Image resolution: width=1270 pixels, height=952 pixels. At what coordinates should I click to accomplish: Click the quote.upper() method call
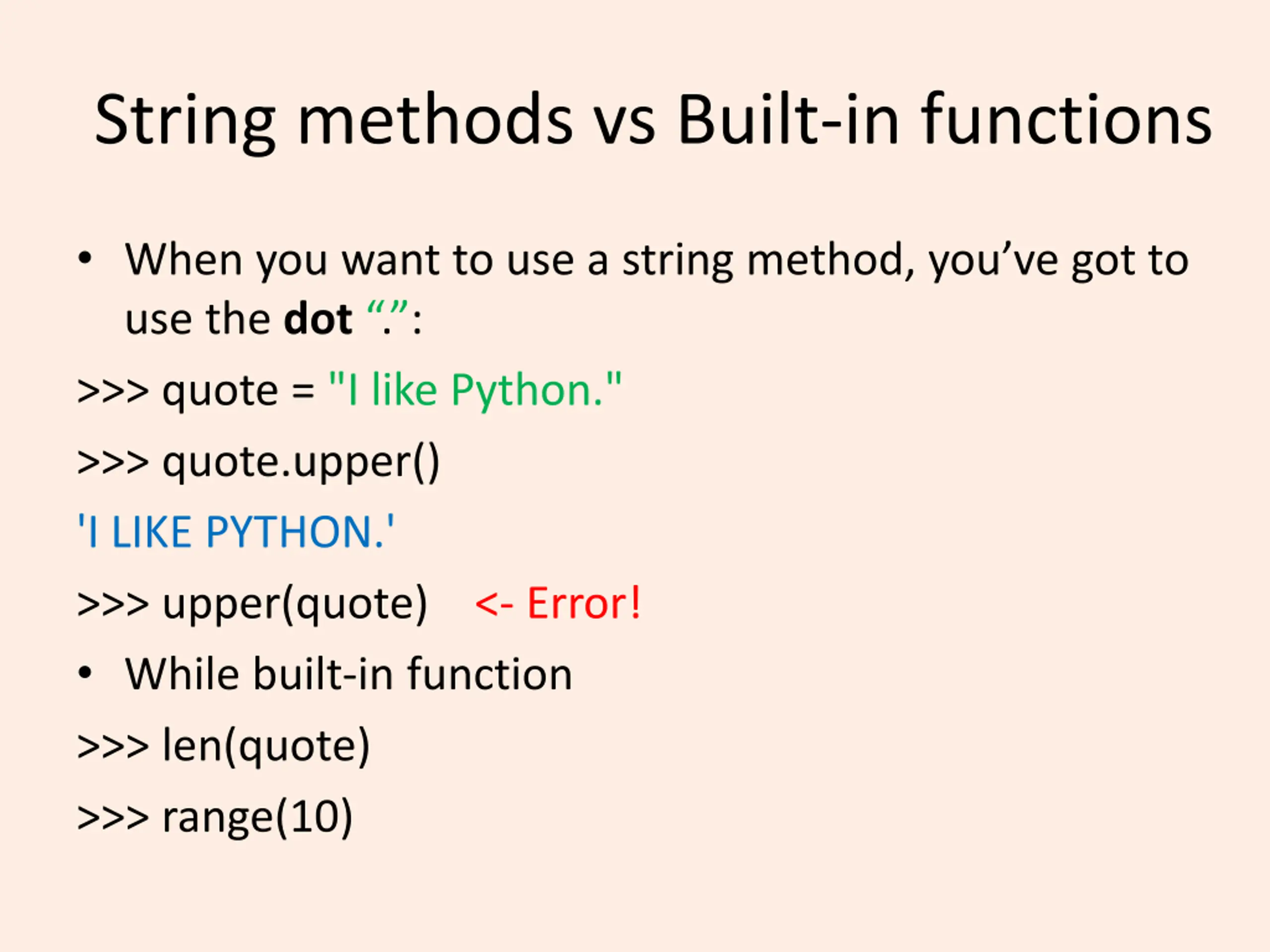coord(301,462)
